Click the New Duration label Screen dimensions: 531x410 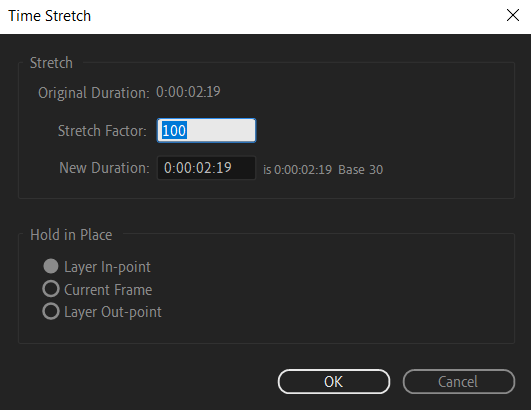[x=104, y=168]
